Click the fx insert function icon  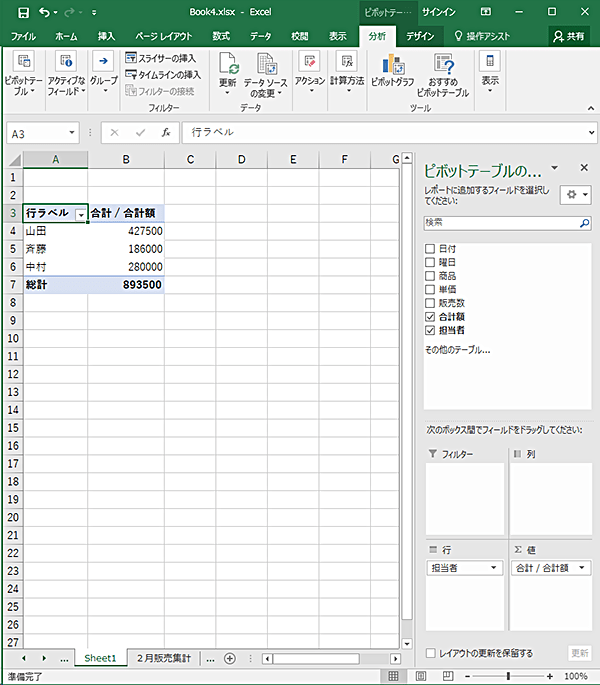click(x=166, y=132)
